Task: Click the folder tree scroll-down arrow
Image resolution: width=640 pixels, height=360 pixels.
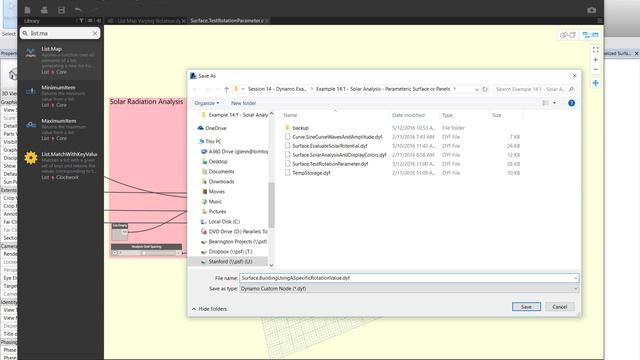Action: coord(271,265)
